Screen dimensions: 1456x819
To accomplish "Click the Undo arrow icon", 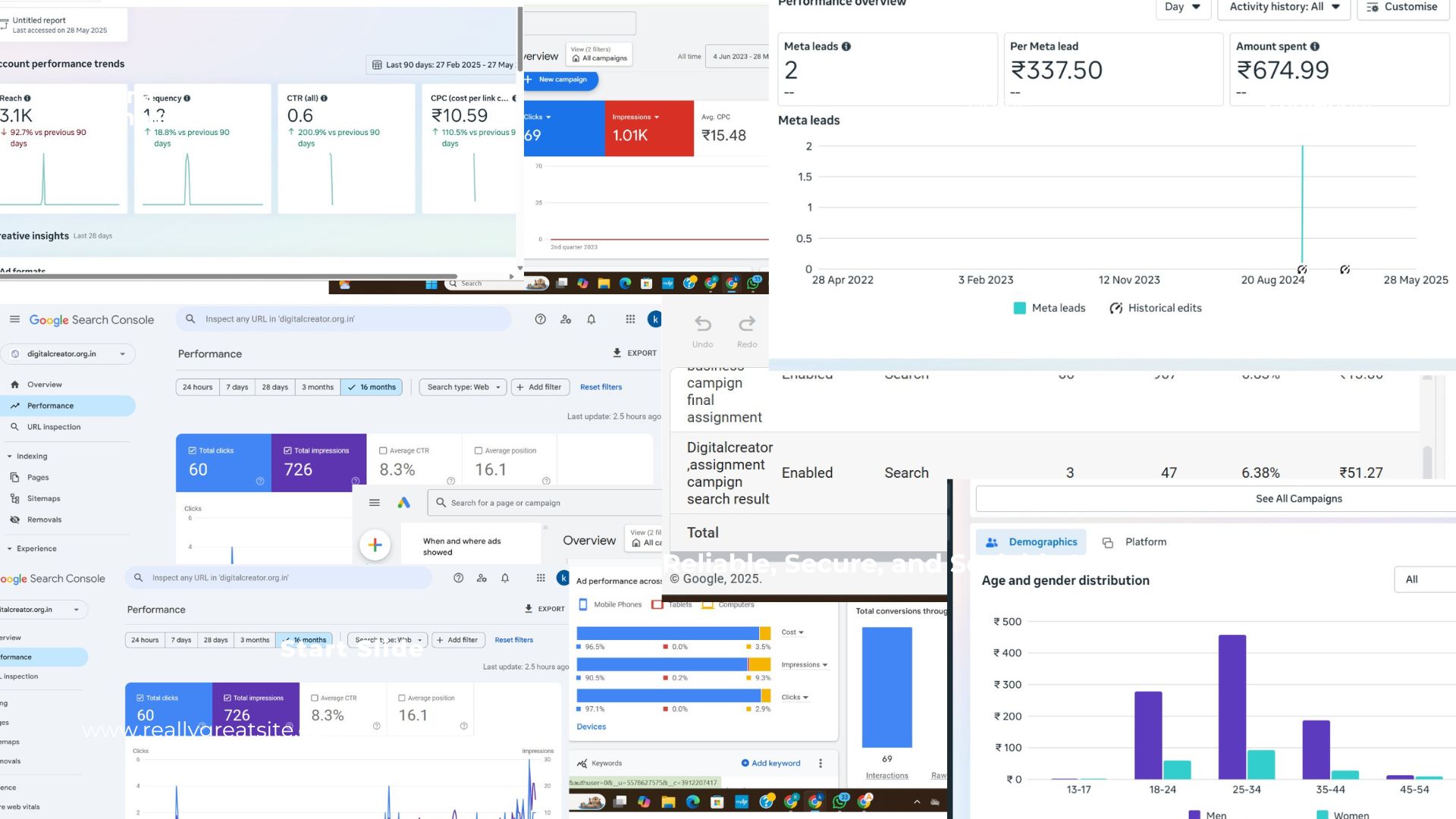I will (x=703, y=325).
